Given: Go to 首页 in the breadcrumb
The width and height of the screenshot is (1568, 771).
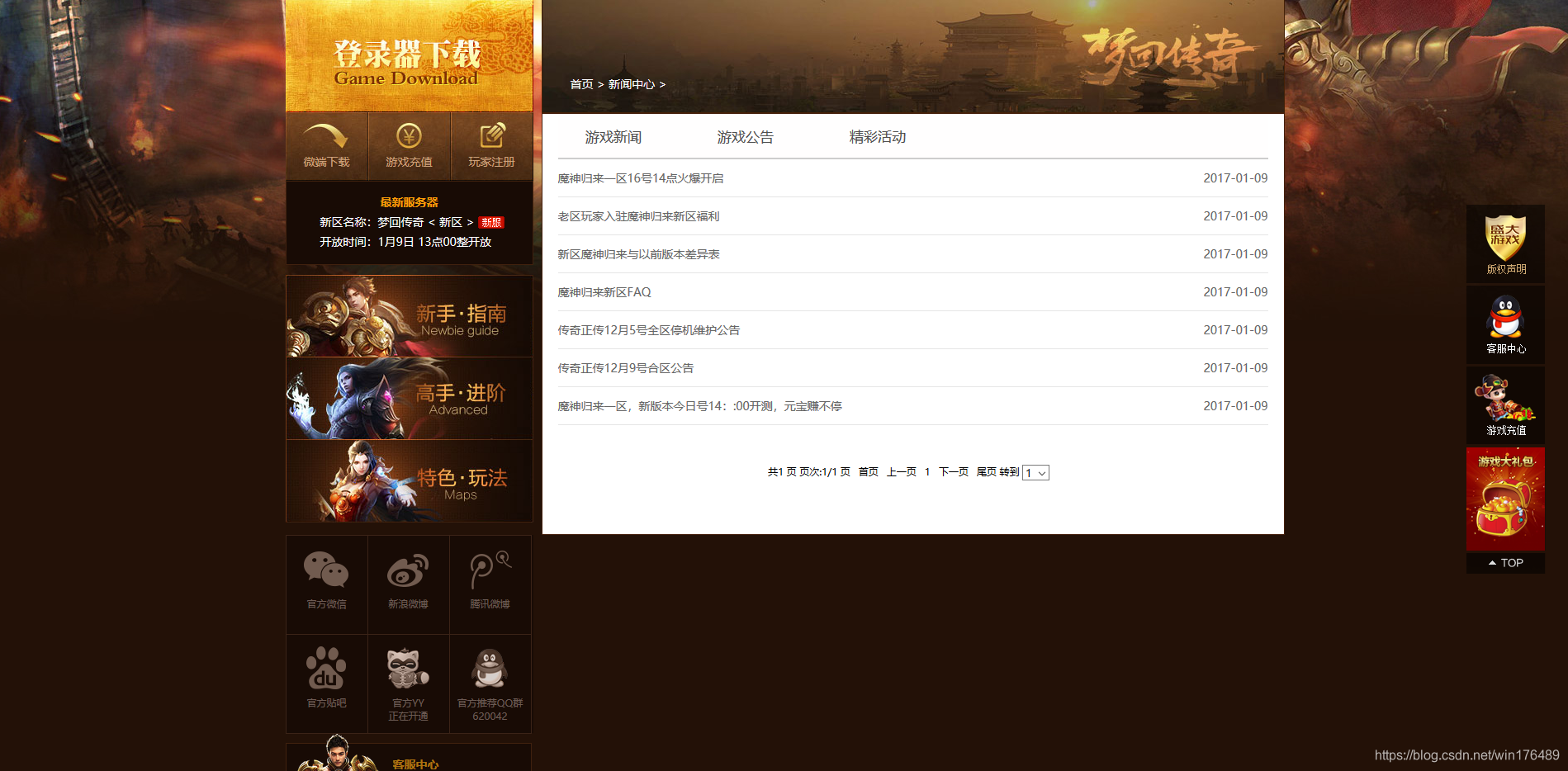Looking at the screenshot, I should pos(581,84).
